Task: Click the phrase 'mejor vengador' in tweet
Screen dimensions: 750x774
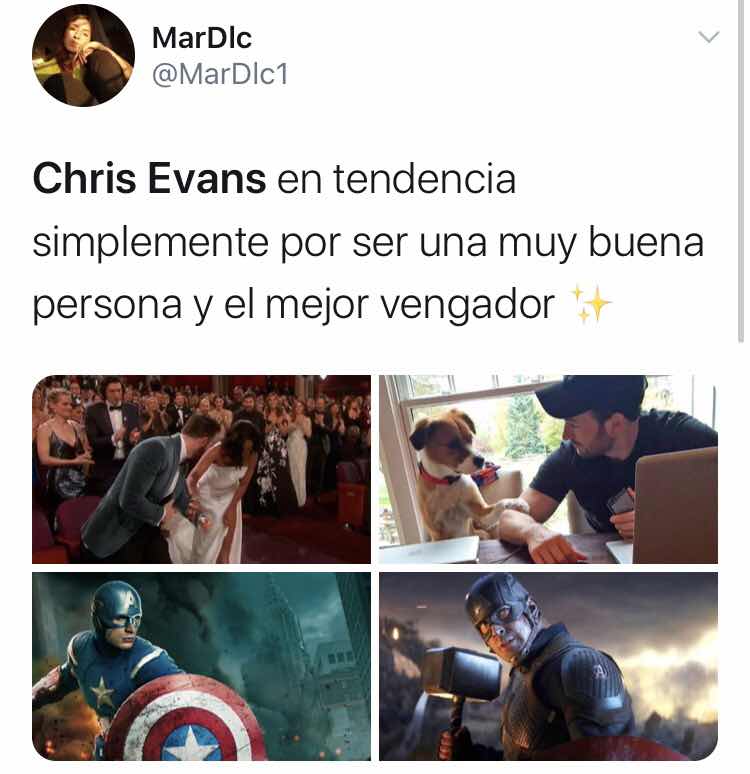Action: click(410, 306)
